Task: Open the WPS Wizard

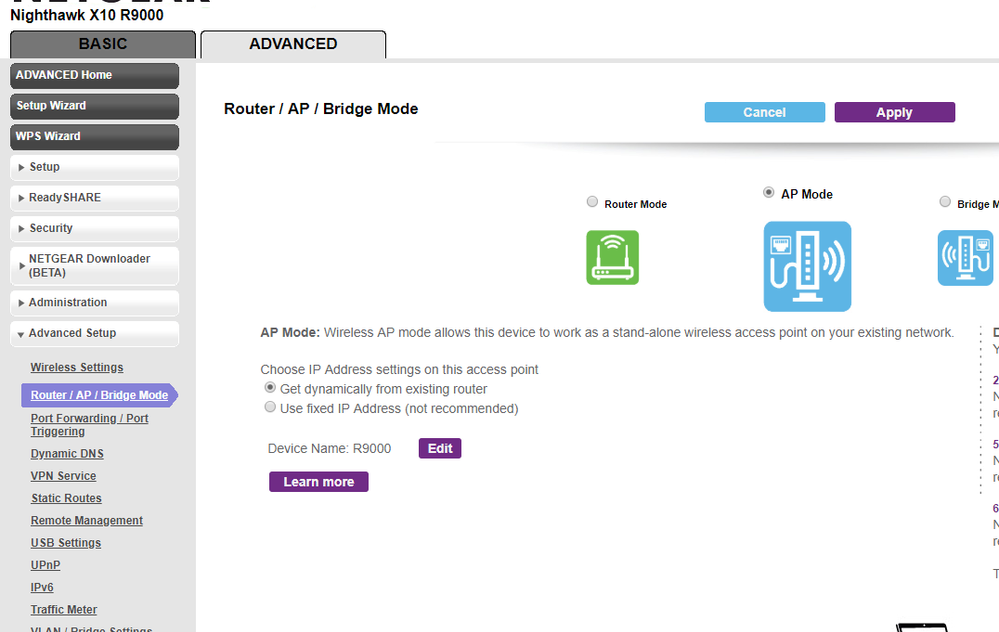Action: coord(94,137)
